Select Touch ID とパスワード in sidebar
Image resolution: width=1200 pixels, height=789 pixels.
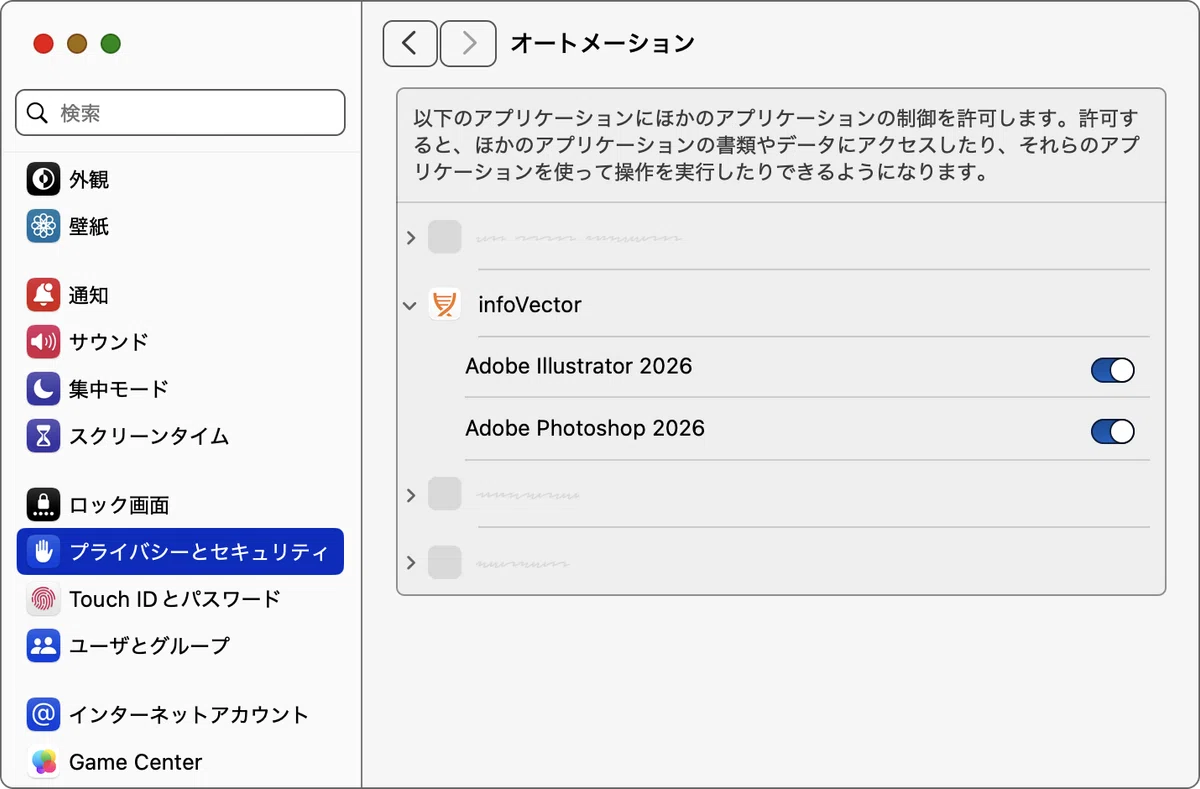coord(180,599)
